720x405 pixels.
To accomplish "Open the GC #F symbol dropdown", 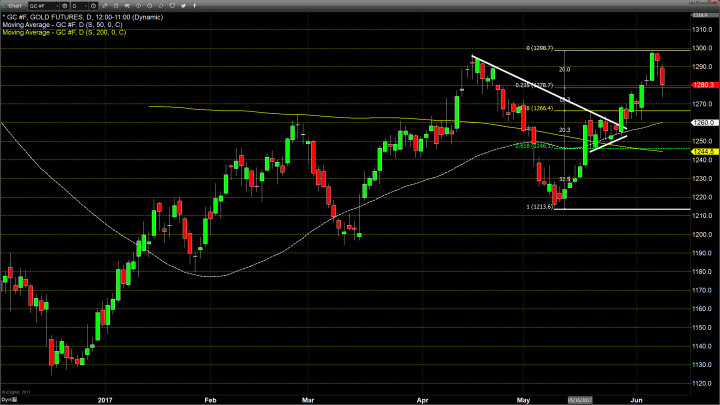I will tap(44, 6).
